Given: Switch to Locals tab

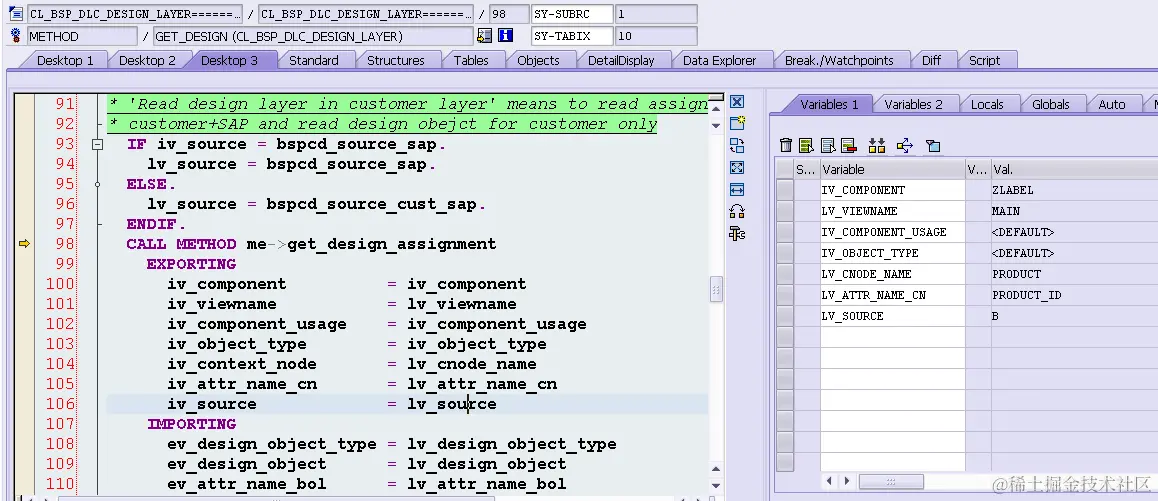Looking at the screenshot, I should point(987,104).
